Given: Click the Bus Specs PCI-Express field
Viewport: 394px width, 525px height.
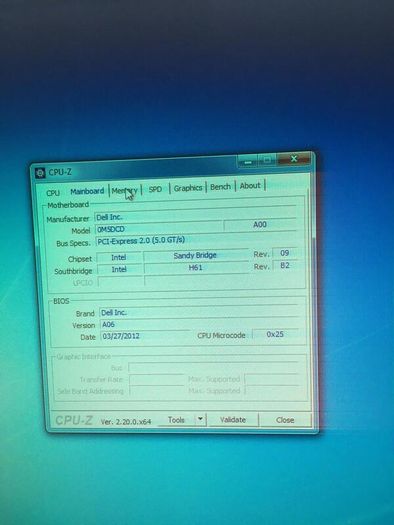Looking at the screenshot, I should pos(196,240).
